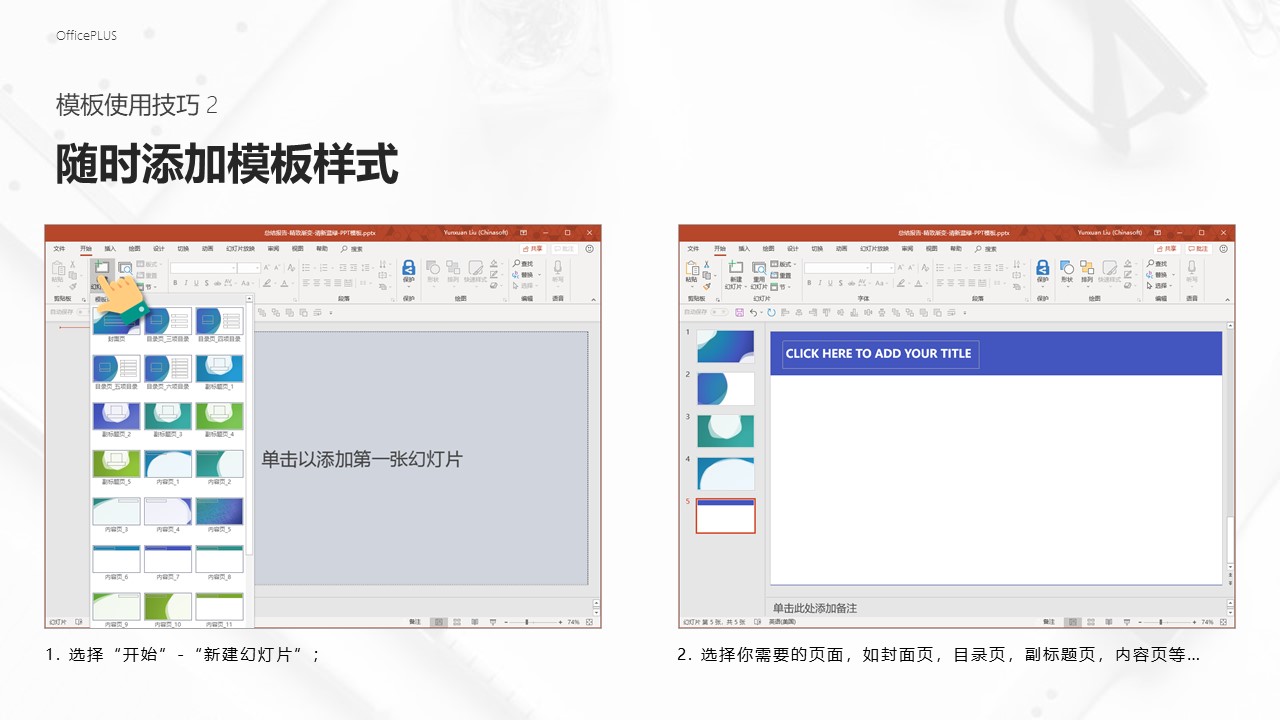Image resolution: width=1280 pixels, height=720 pixels.
Task: Click smiley feedback icon in right window
Action: pyautogui.click(x=1224, y=249)
